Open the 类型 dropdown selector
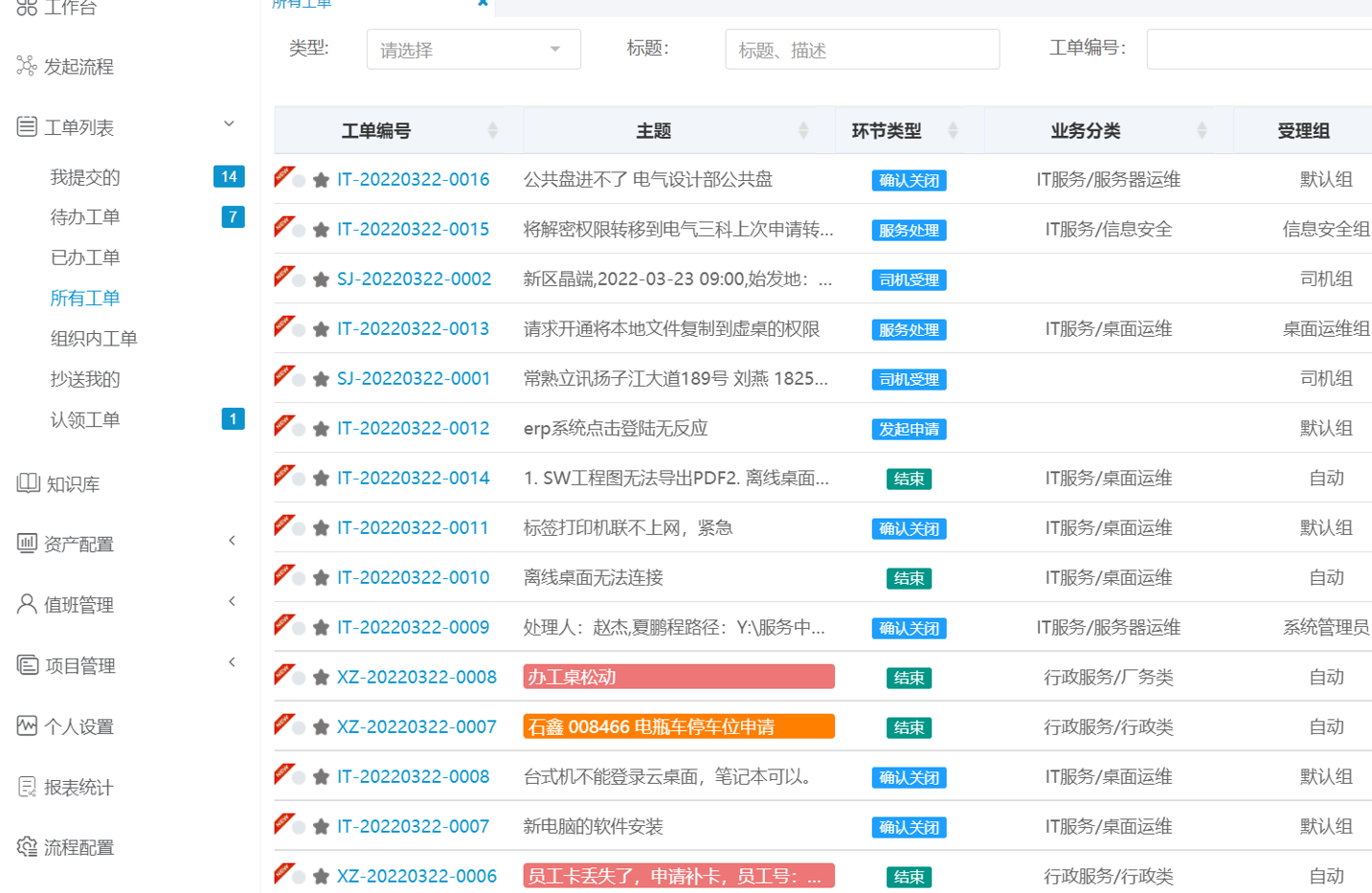This screenshot has height=893, width=1372. (473, 50)
